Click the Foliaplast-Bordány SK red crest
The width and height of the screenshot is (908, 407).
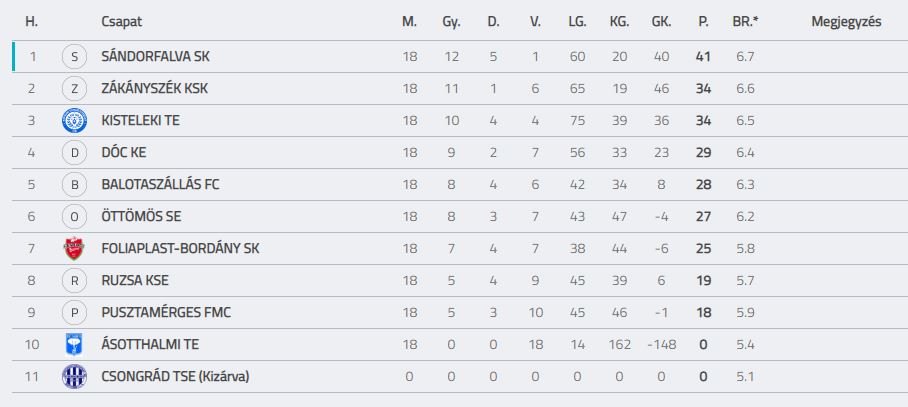click(74, 248)
